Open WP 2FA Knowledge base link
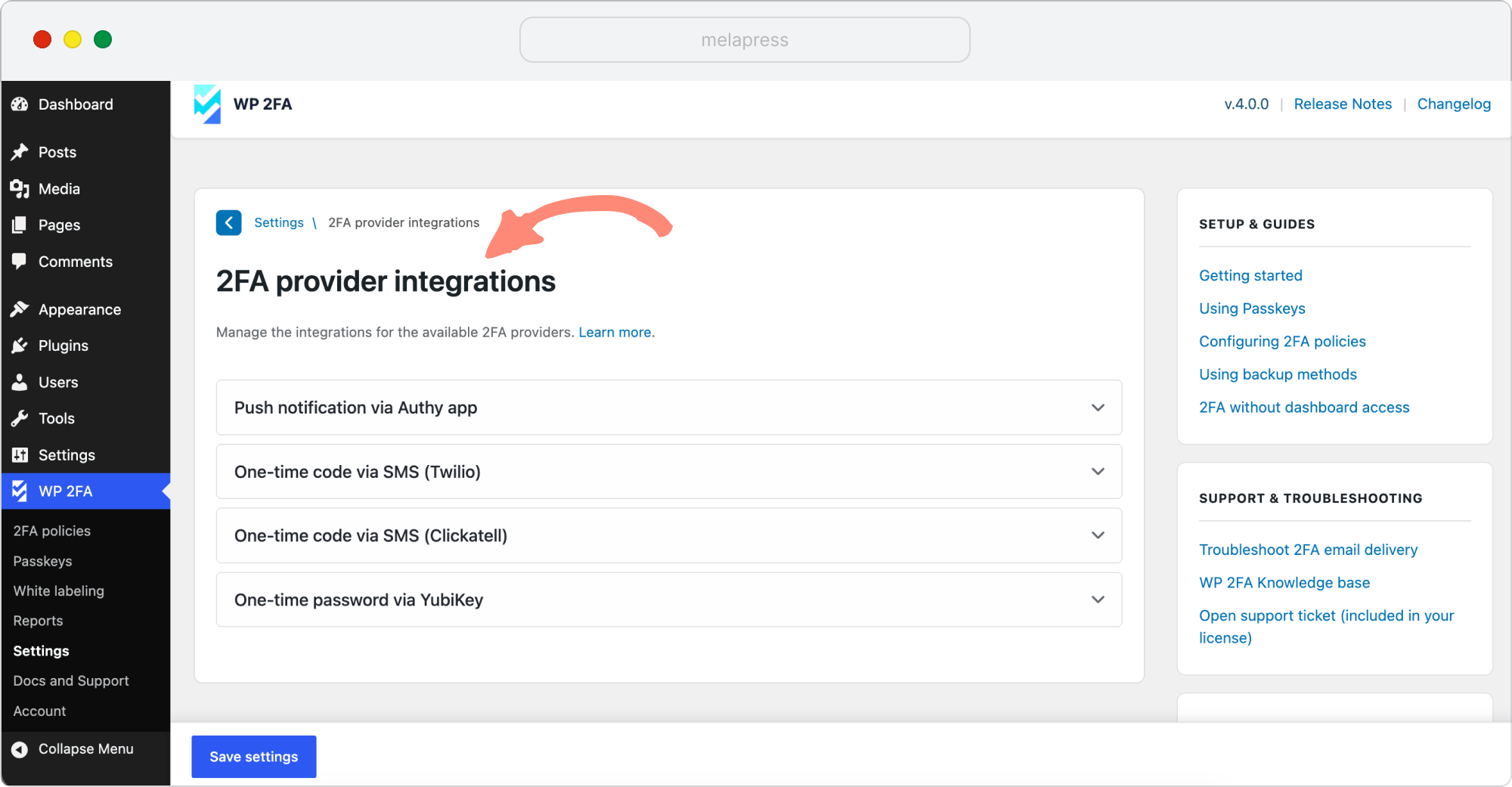 pos(1284,583)
